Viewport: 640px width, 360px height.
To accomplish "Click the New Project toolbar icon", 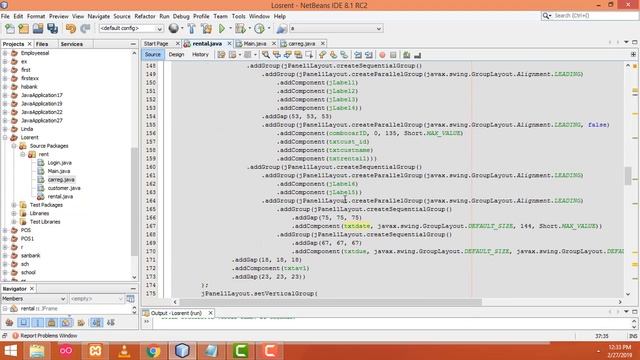I will tap(24, 29).
